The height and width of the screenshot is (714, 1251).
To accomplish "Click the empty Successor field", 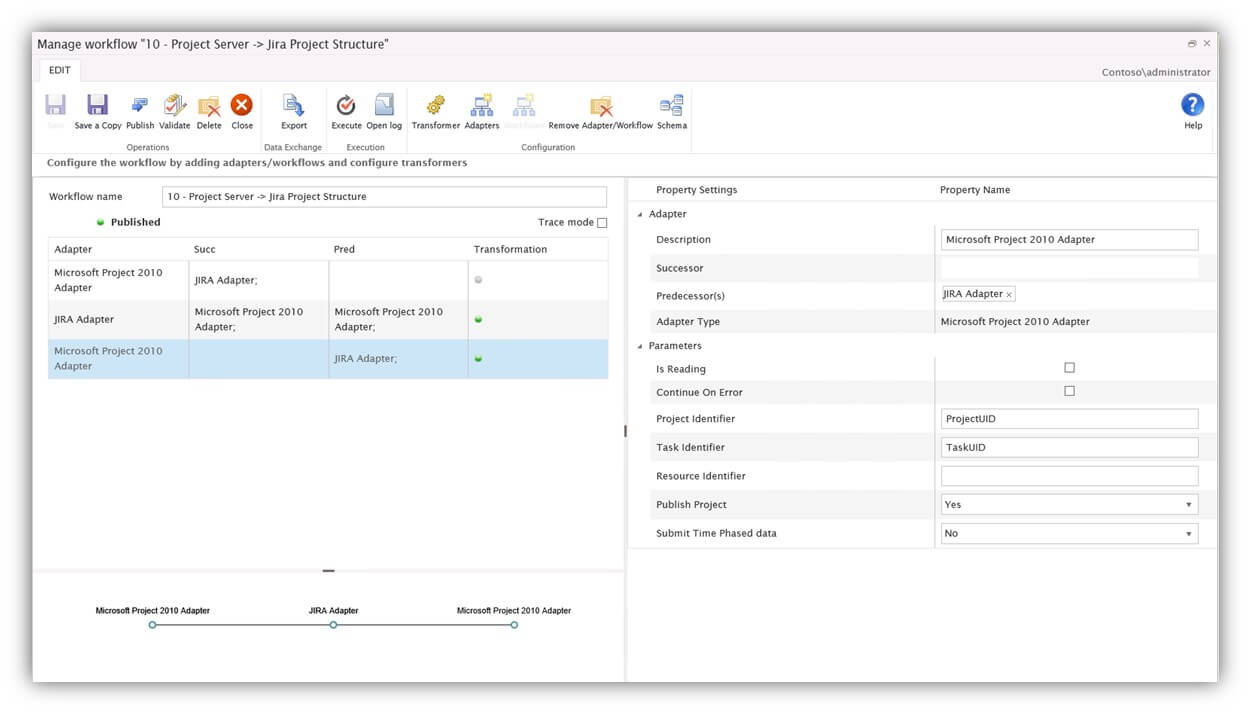I will (1069, 268).
